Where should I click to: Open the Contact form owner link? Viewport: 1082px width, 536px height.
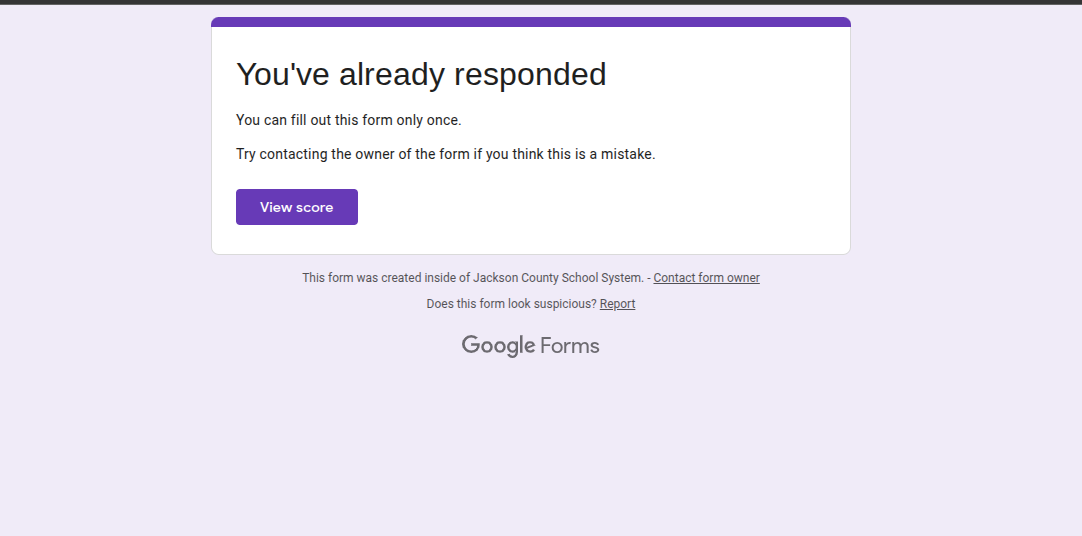706,278
